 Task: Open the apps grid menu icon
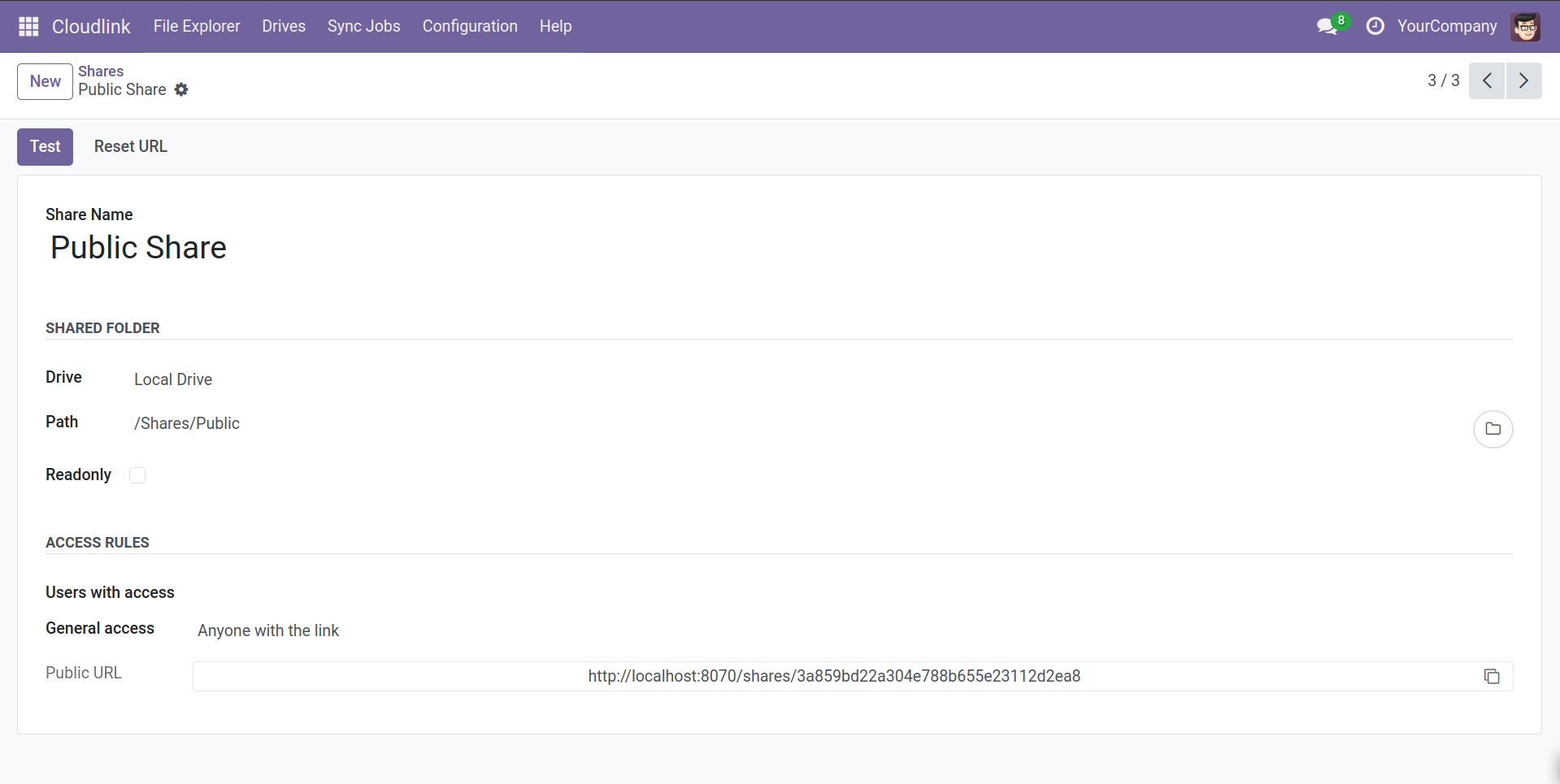[x=28, y=27]
